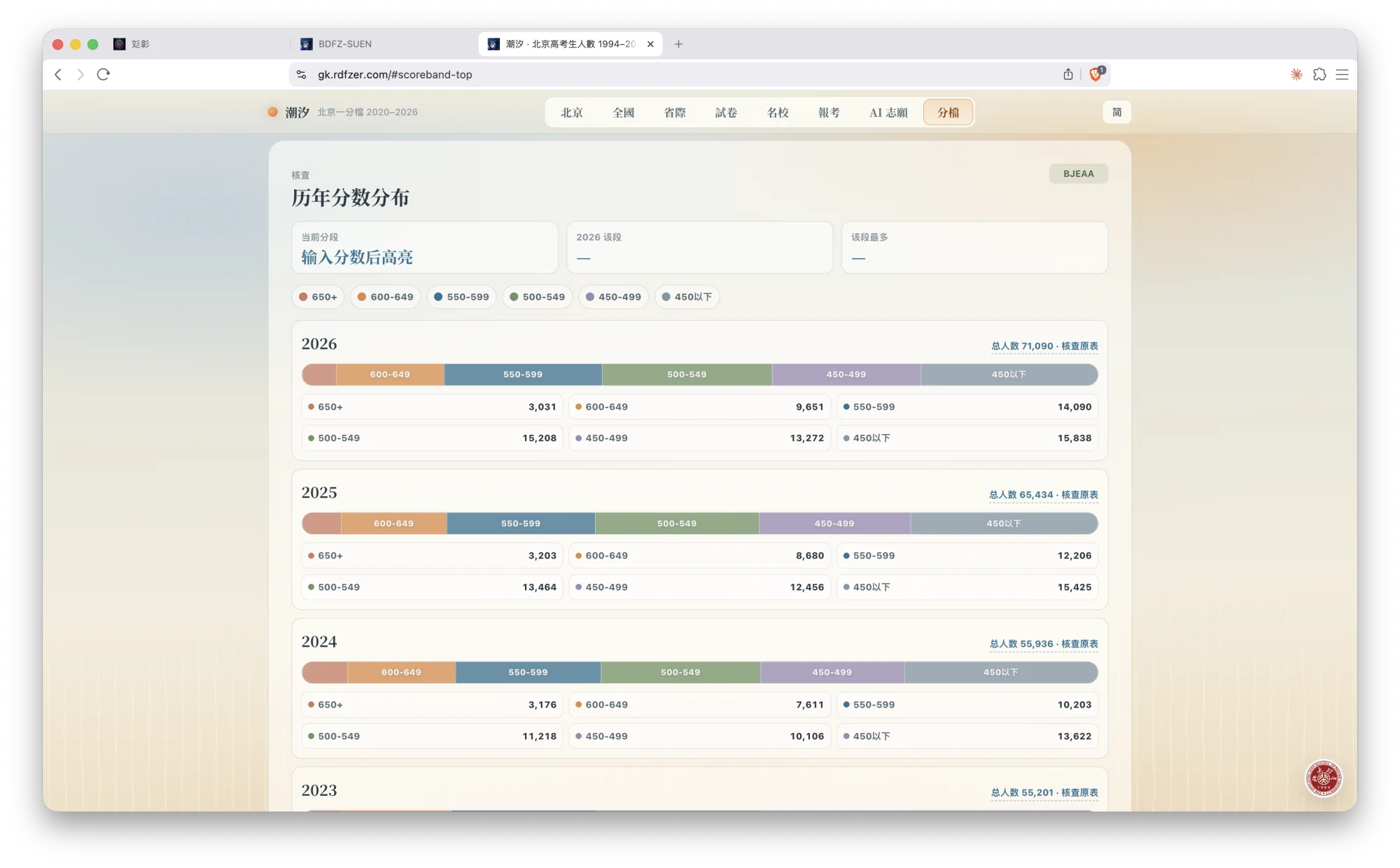Click the 当前分段 card reading 输入分数后高亮
The image size is (1400, 868).
click(x=425, y=248)
